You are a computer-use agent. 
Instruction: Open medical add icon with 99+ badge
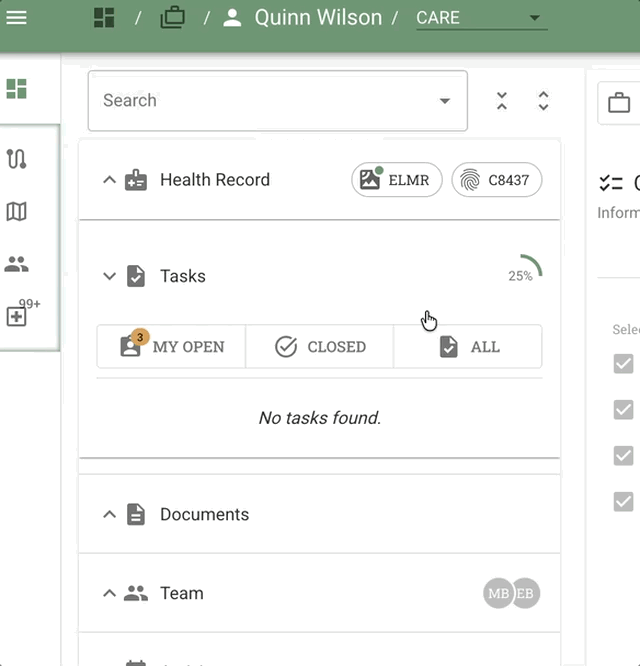17,316
